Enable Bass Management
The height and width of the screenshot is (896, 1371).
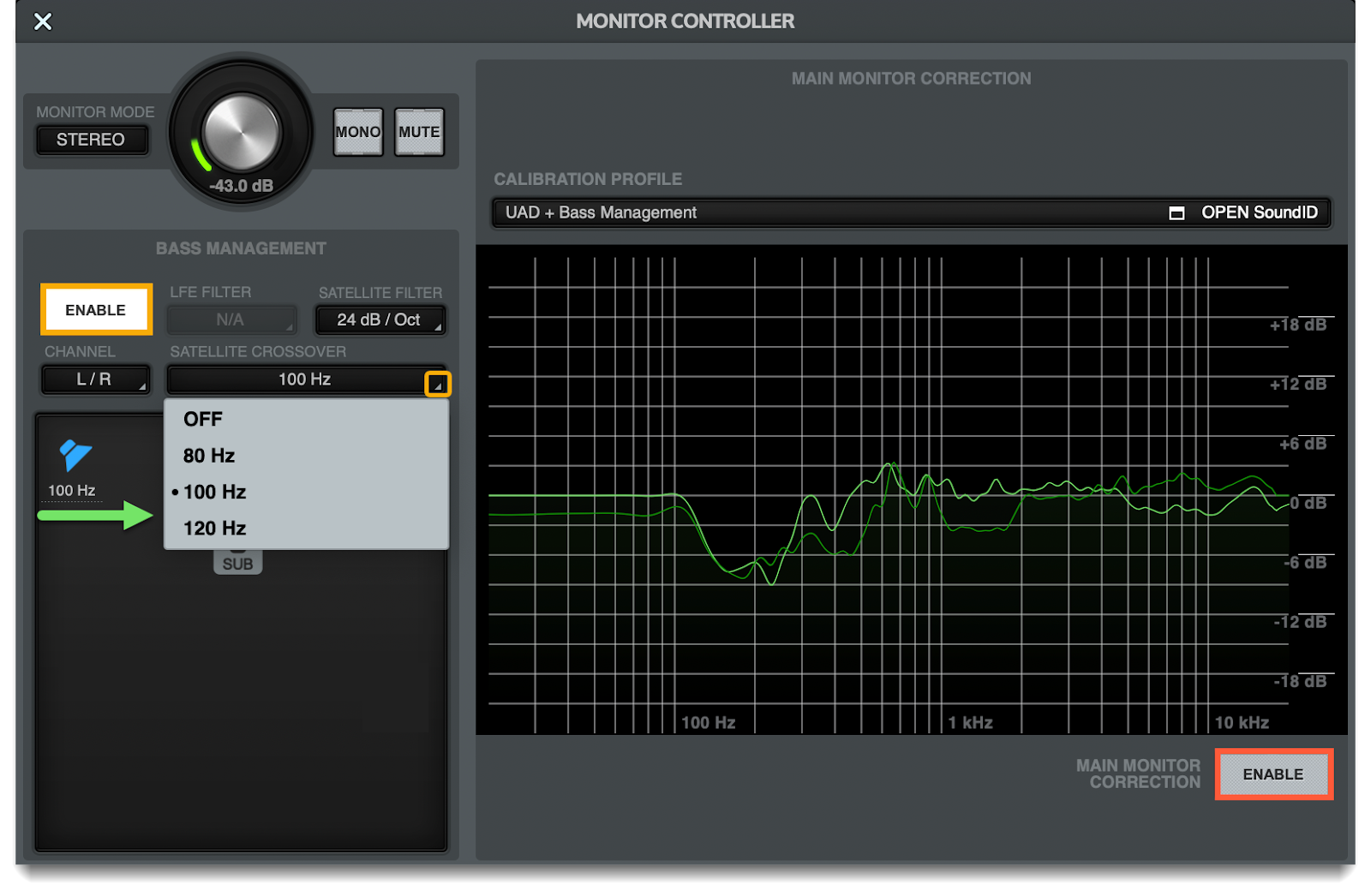tap(96, 310)
